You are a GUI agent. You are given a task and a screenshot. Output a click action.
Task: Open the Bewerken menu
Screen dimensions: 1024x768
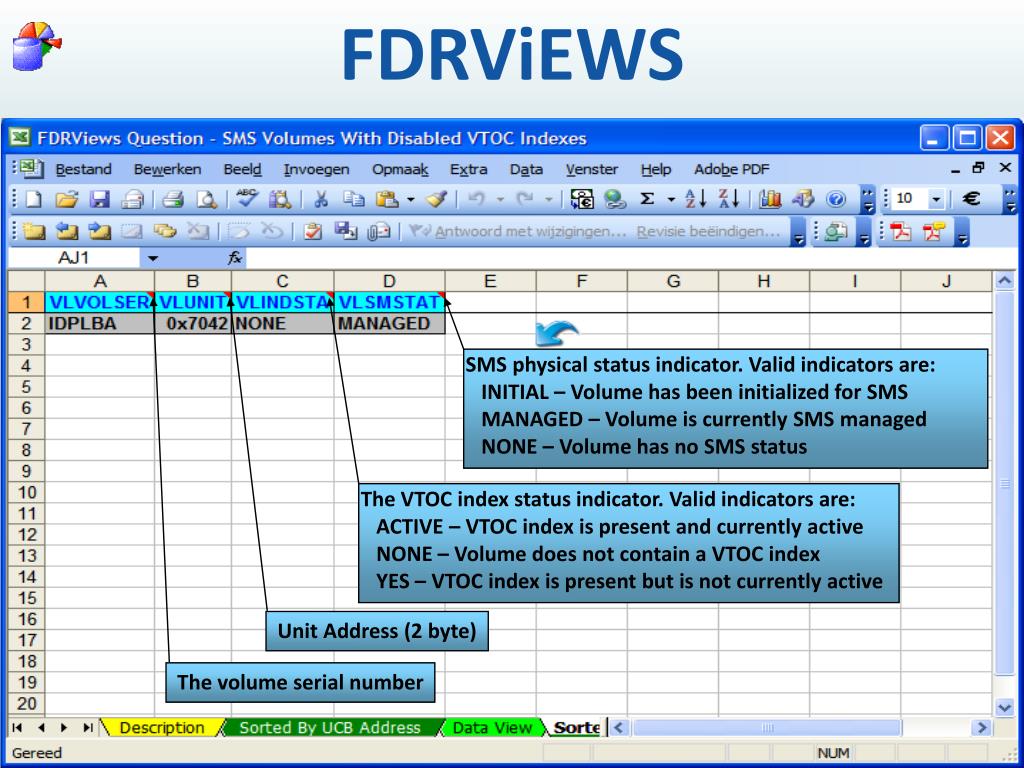click(x=167, y=169)
